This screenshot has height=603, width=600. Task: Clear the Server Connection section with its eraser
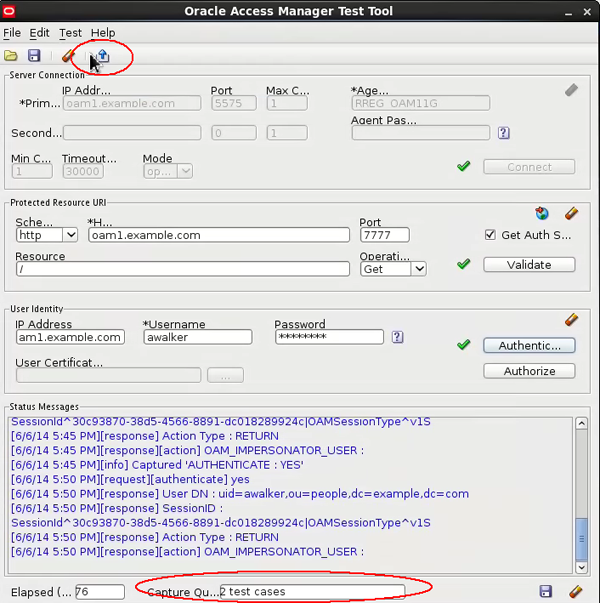[x=571, y=90]
